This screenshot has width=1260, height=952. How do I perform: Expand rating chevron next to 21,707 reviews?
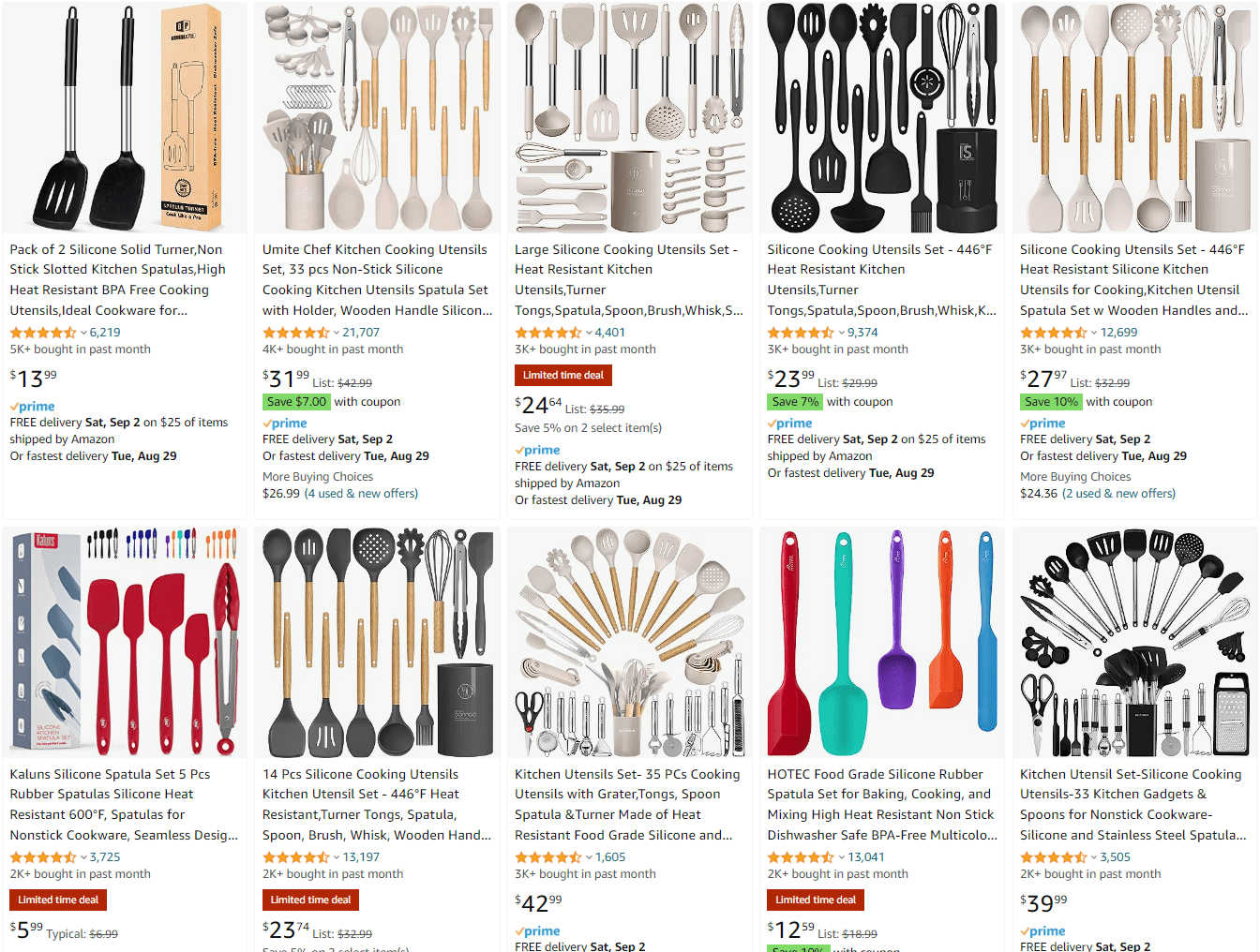[337, 333]
